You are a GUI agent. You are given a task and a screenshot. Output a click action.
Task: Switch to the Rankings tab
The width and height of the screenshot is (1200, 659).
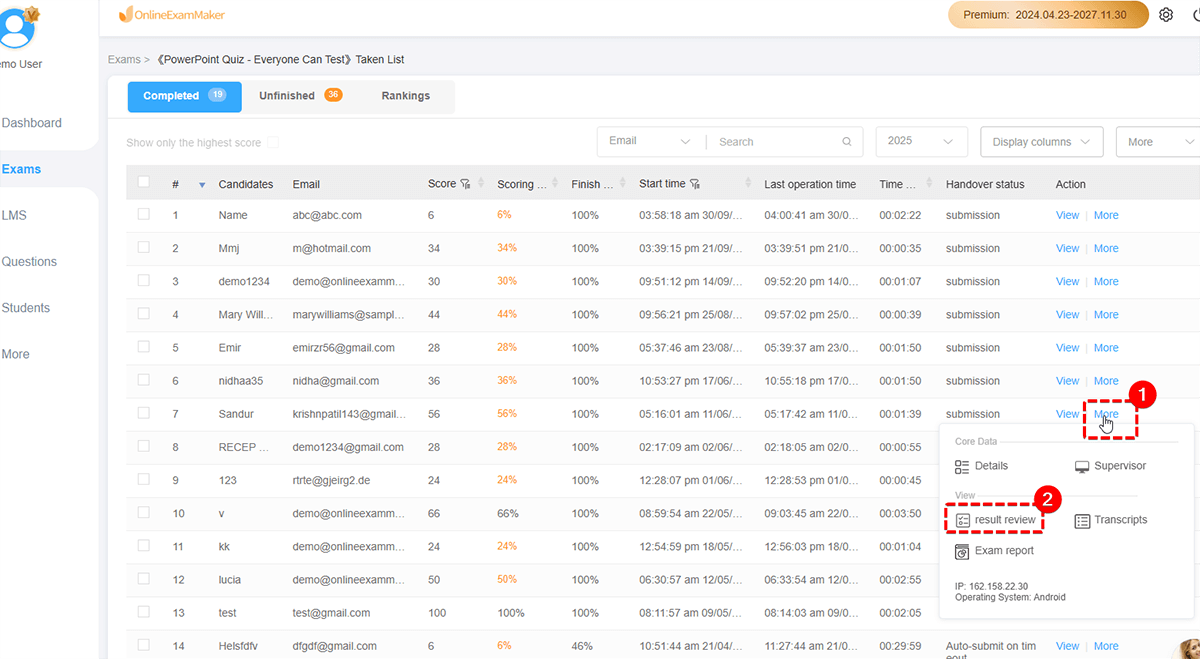click(x=405, y=96)
